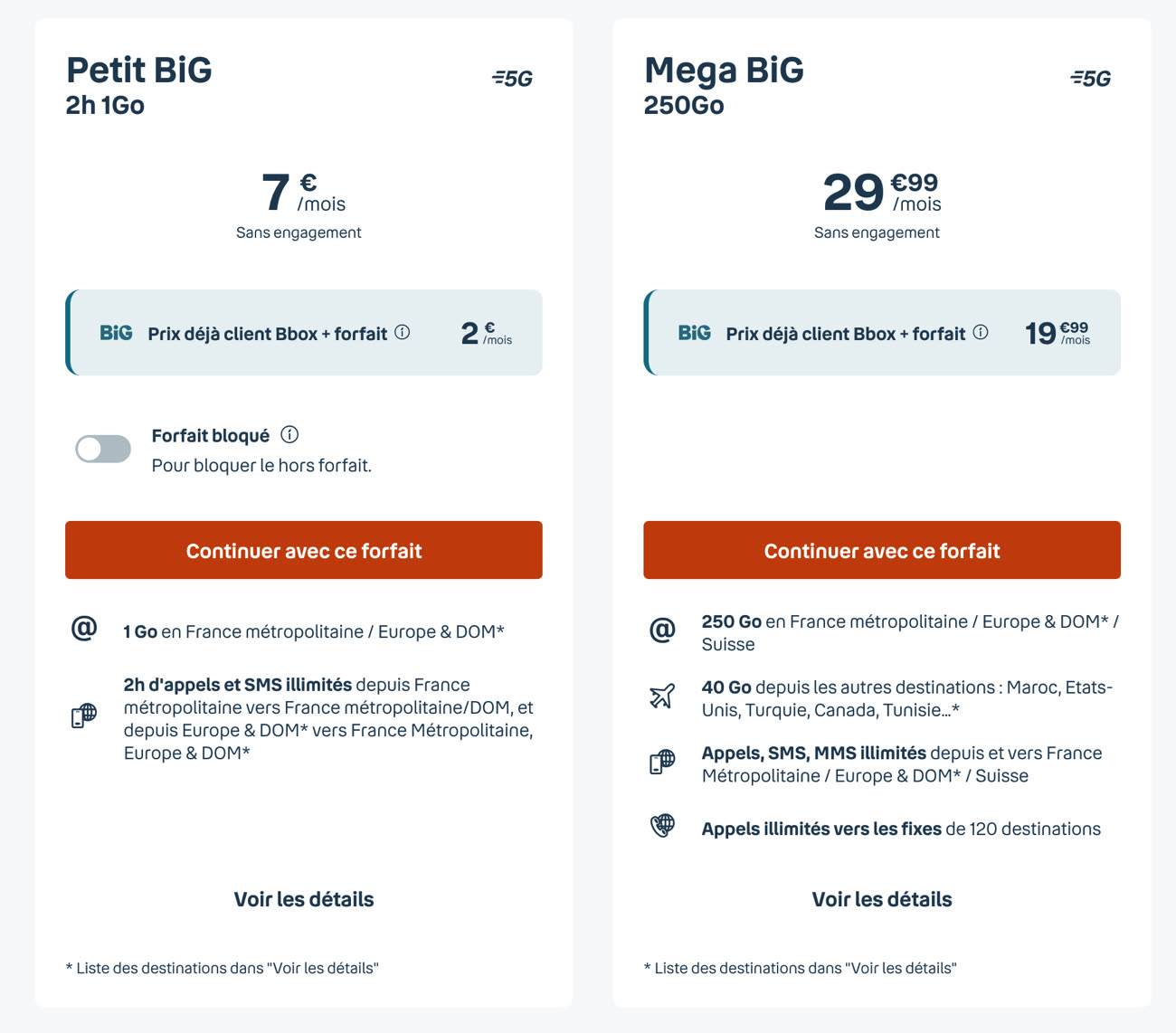
Task: Click the @ data icon for 250 Go
Action: click(x=662, y=630)
